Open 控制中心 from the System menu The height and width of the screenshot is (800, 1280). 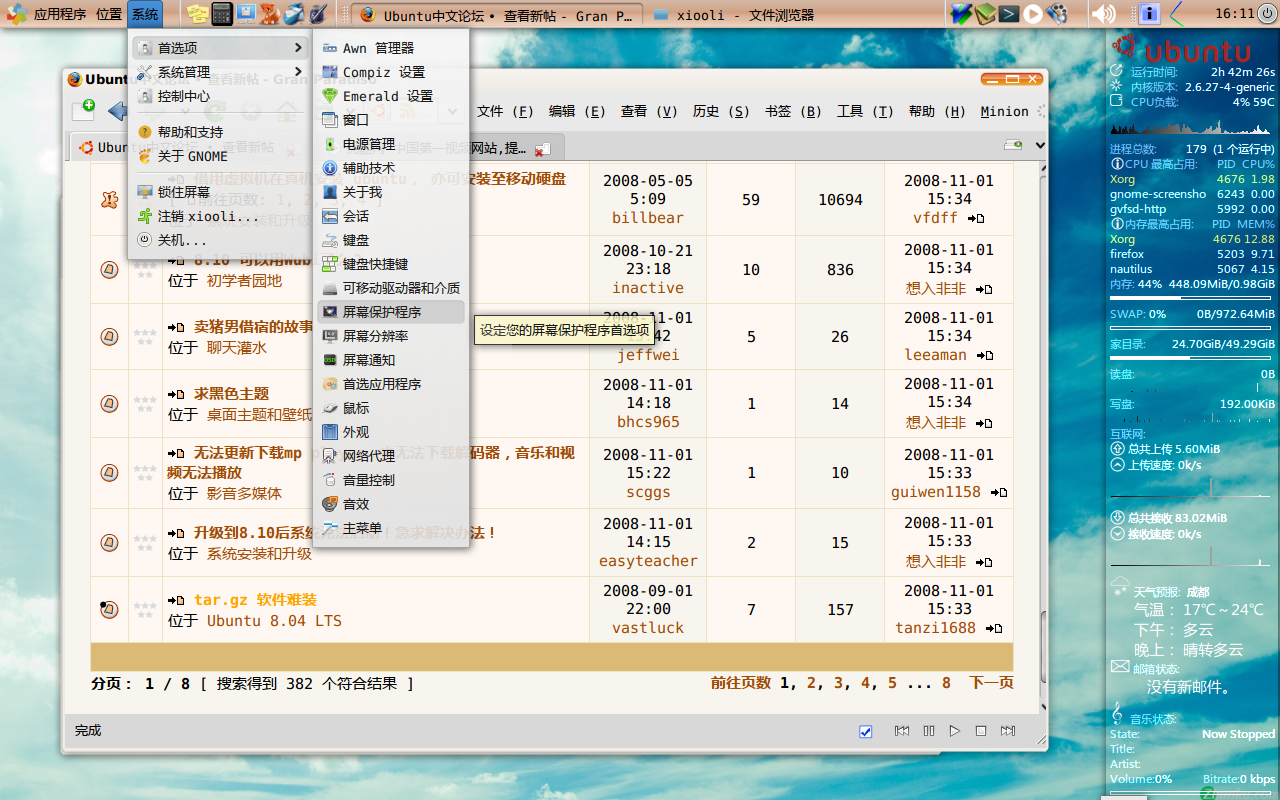click(220, 96)
